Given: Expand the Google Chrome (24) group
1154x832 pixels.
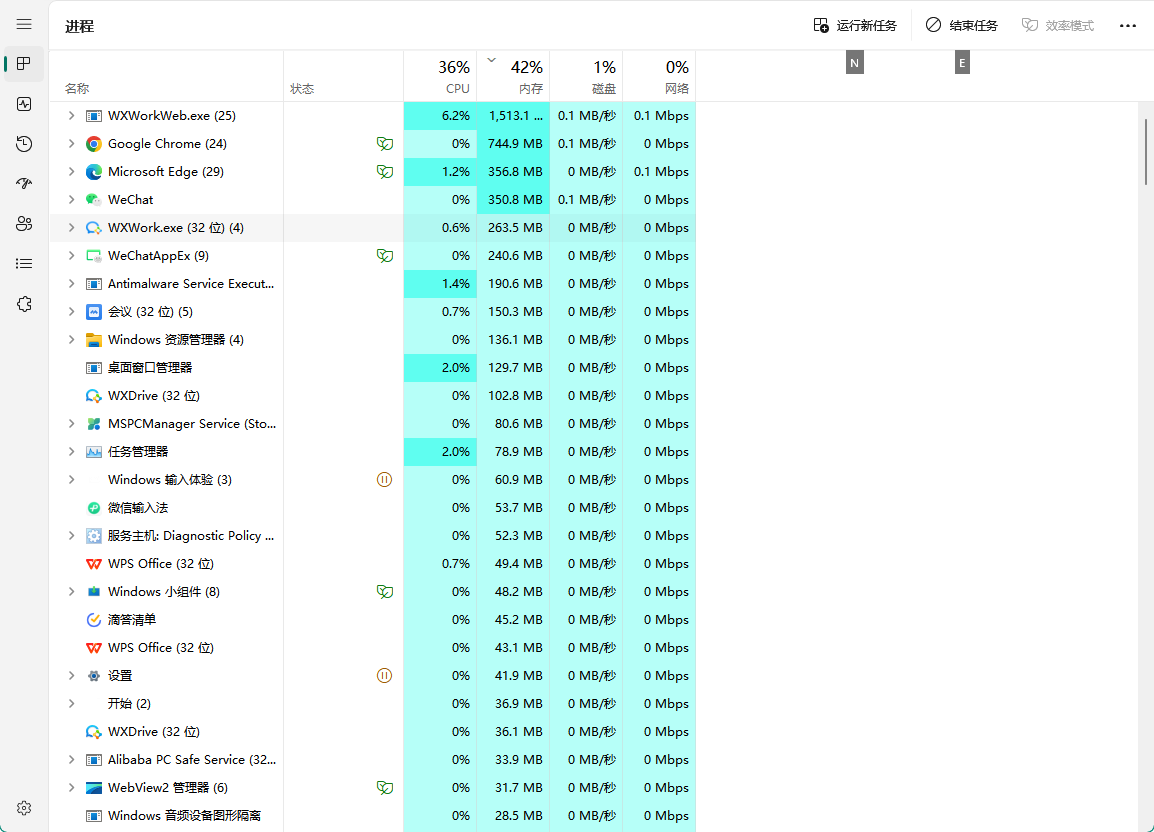Looking at the screenshot, I should [71, 144].
